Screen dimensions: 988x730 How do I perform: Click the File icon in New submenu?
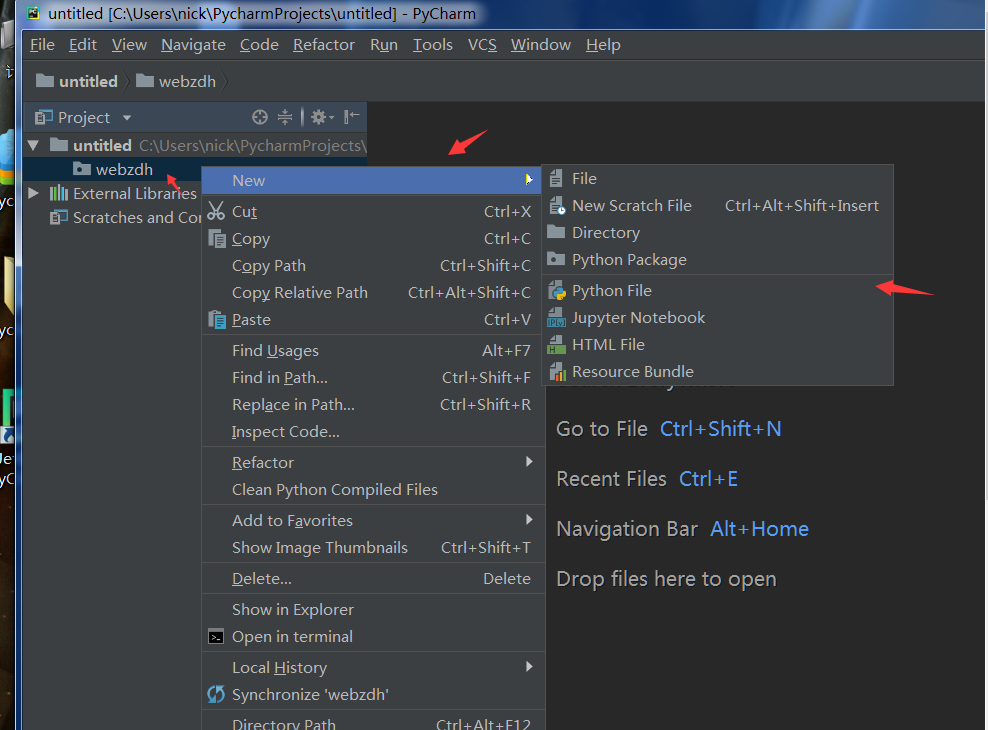(x=556, y=179)
